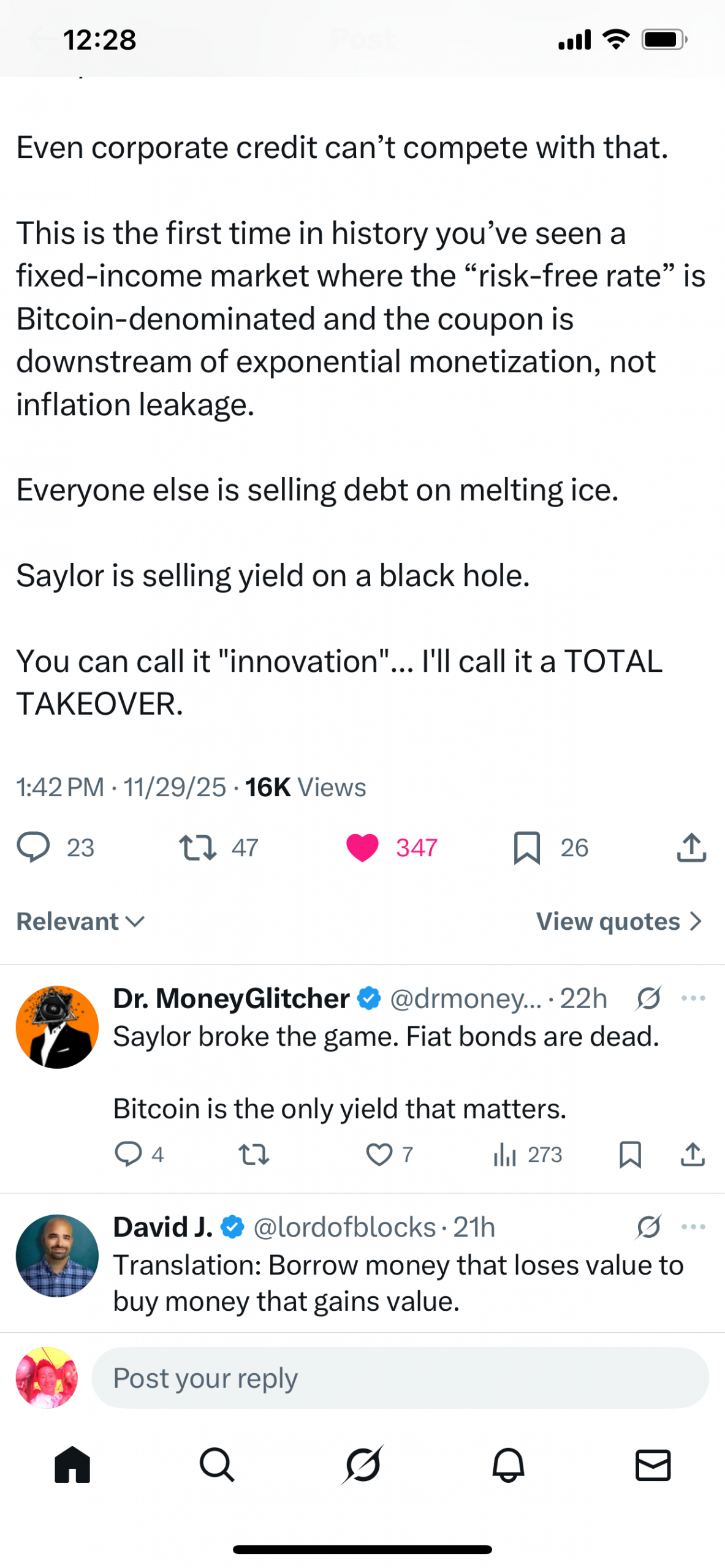Click Grok icon on Dr. MoneyGlitcher reply
Screen dimensions: 725x1568
648,998
